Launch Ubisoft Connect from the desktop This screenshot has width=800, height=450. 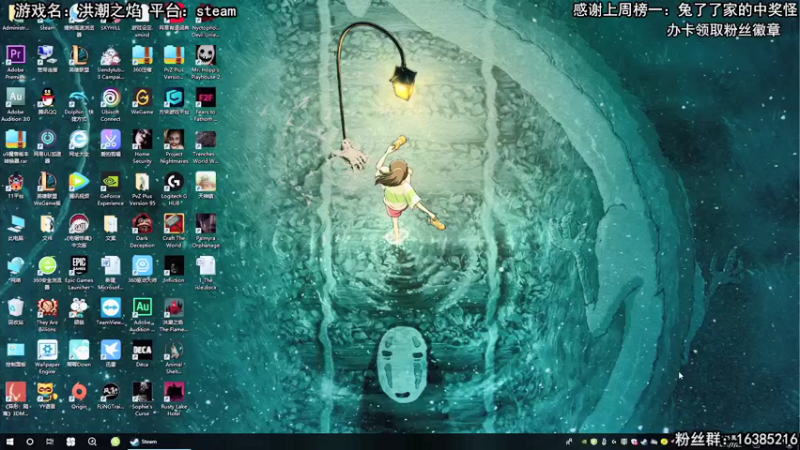coord(110,105)
